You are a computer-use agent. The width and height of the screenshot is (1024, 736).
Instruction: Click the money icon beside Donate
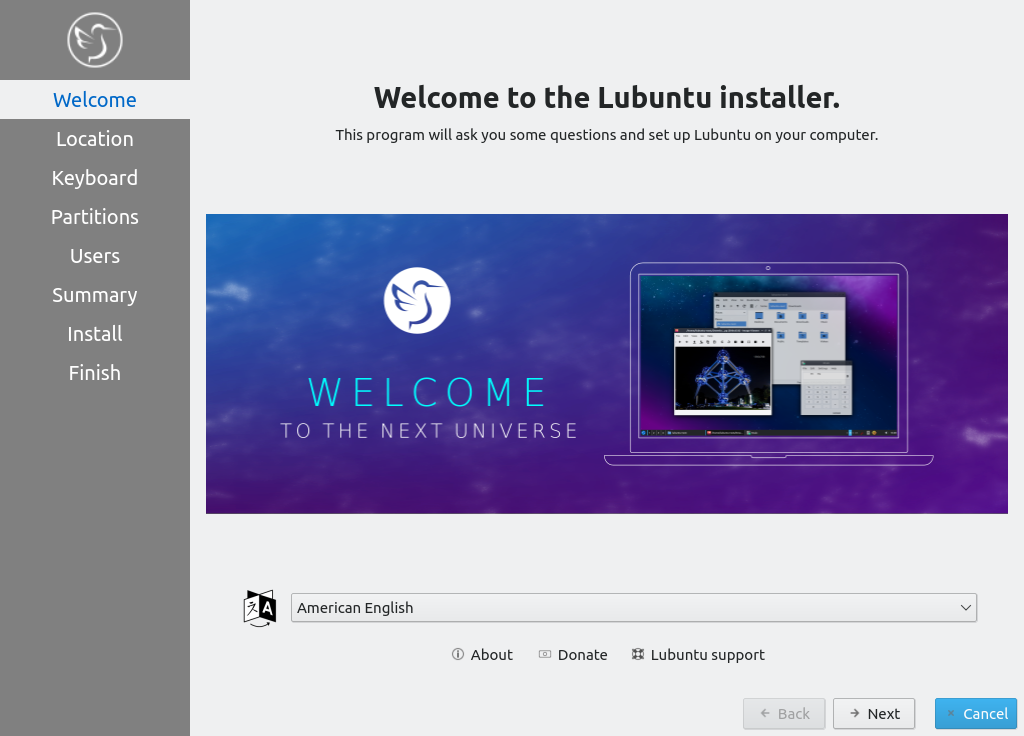[545, 655]
